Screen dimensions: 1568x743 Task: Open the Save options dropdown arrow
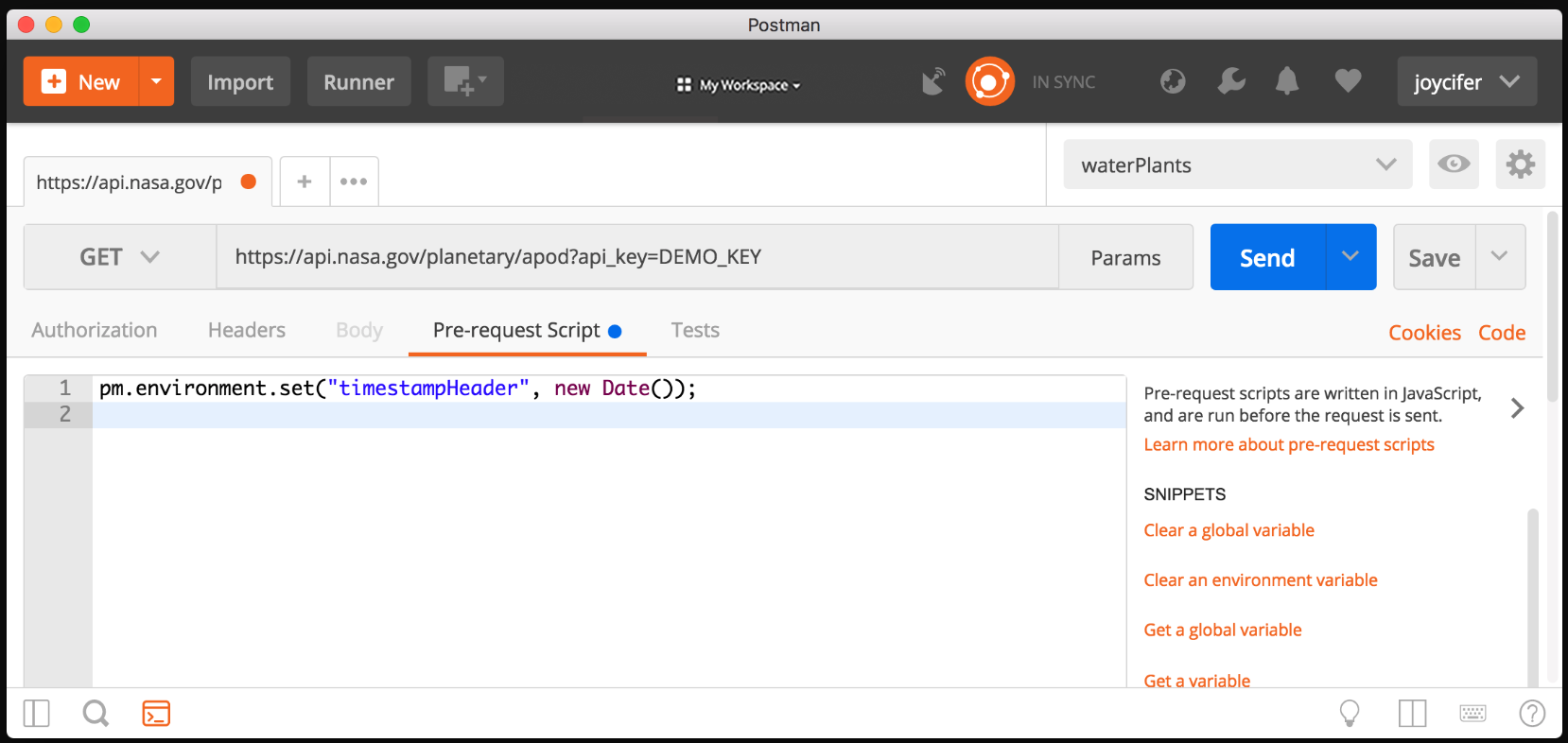(1500, 257)
